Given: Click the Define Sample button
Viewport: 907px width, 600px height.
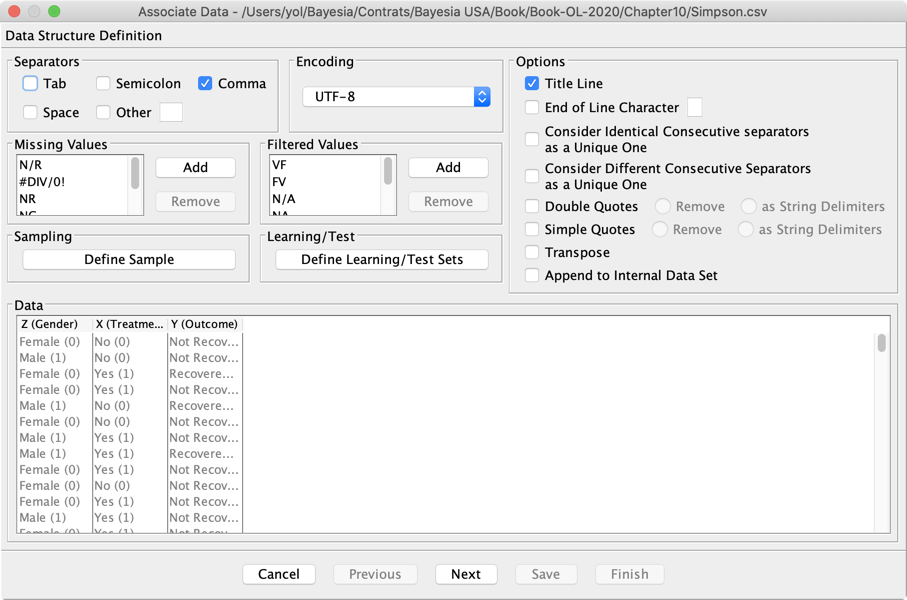Looking at the screenshot, I should [129, 260].
